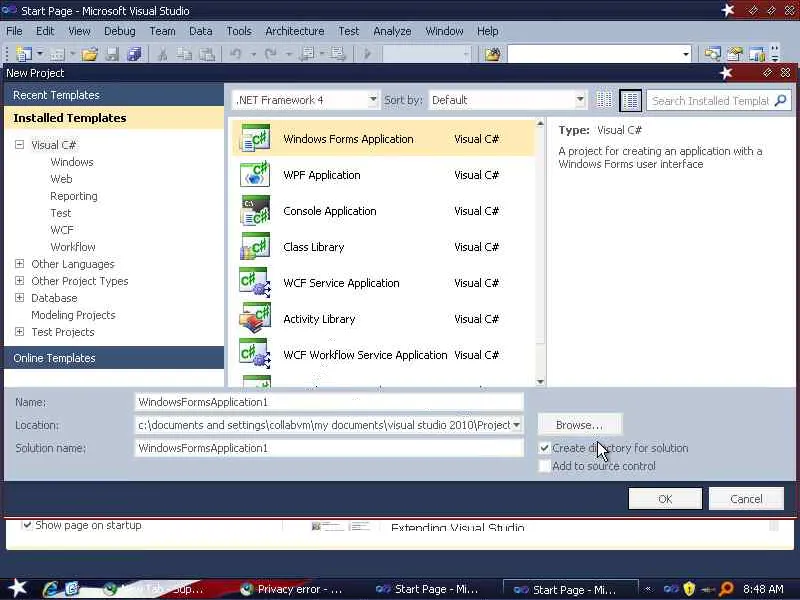Image resolution: width=800 pixels, height=600 pixels.
Task: Click the security shield tray icon
Action: (x=689, y=589)
